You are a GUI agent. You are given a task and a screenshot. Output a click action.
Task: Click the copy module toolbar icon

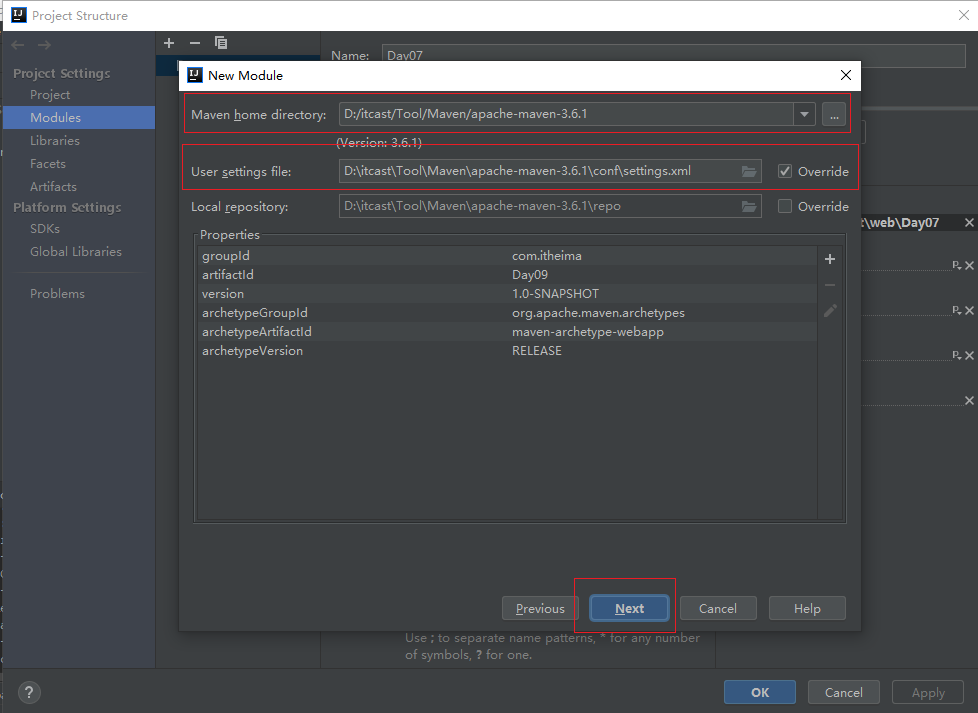click(x=221, y=43)
